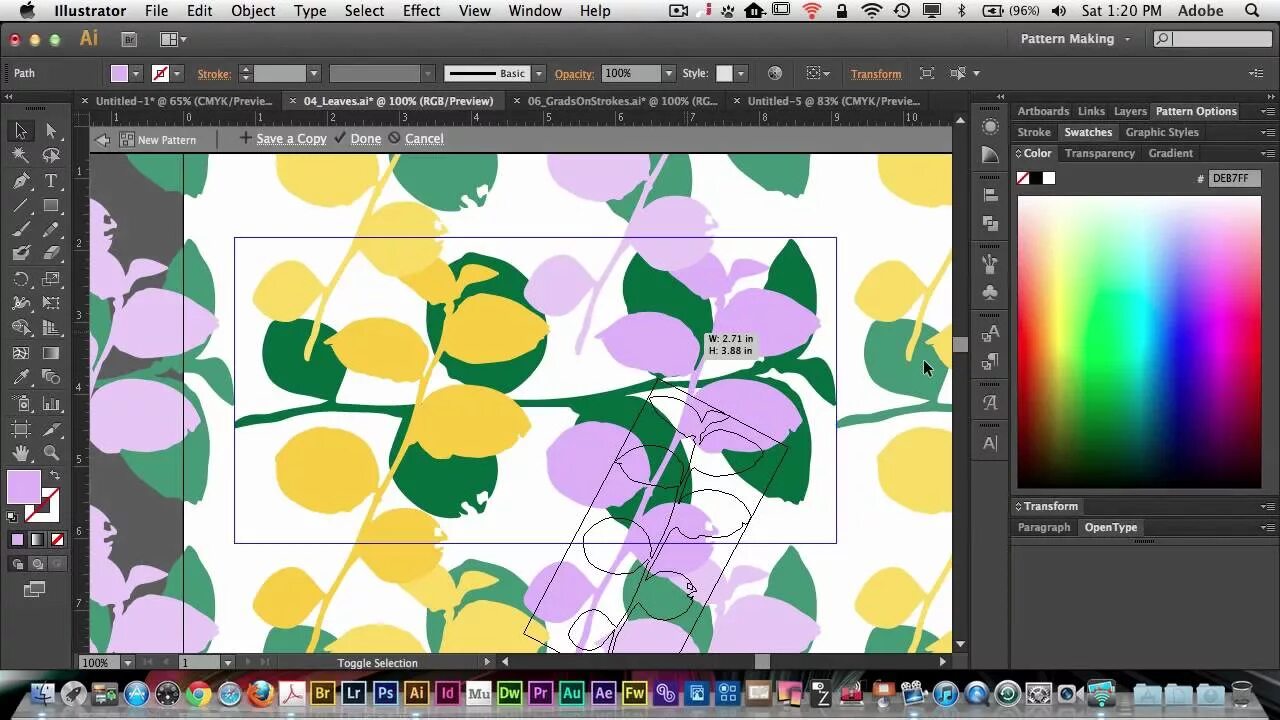This screenshot has width=1280, height=720.
Task: Select the Type tool
Action: [51, 181]
